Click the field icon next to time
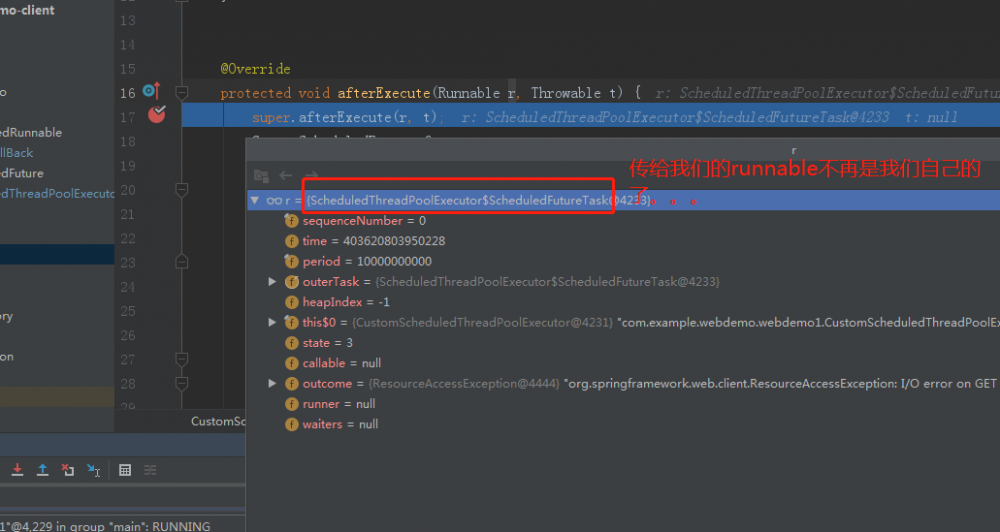Image resolution: width=1000 pixels, height=532 pixels. (x=291, y=241)
